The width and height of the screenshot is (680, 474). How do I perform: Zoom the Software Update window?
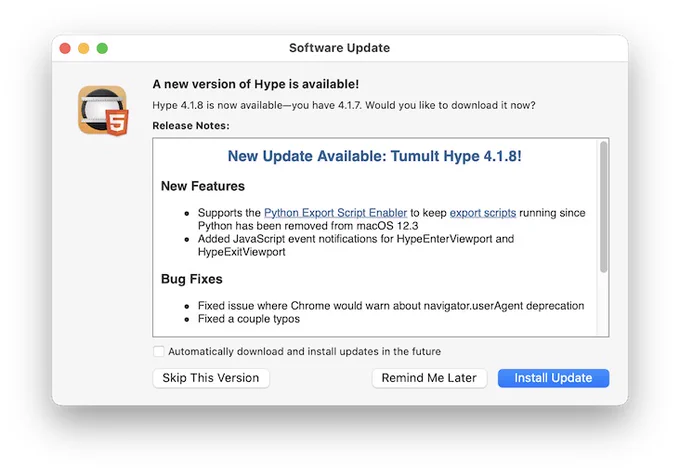coord(102,48)
